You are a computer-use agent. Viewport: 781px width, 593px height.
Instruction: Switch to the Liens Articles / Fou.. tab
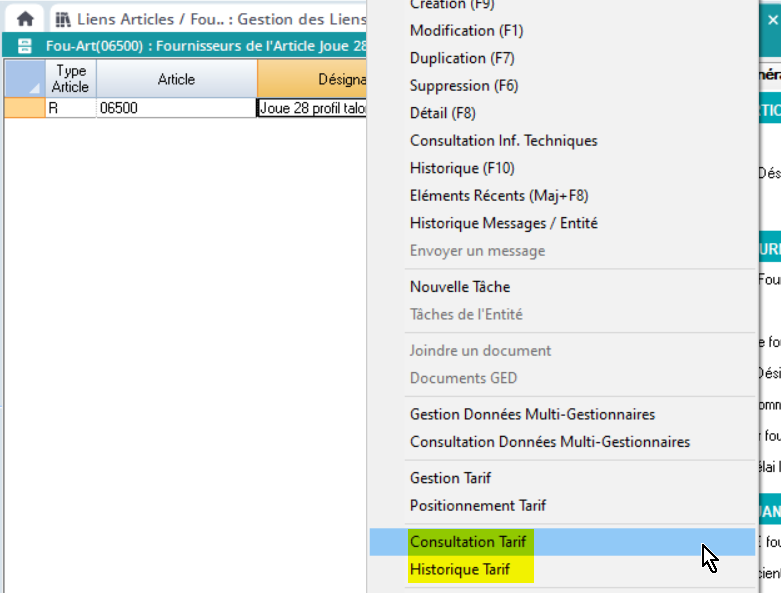[x=210, y=19]
